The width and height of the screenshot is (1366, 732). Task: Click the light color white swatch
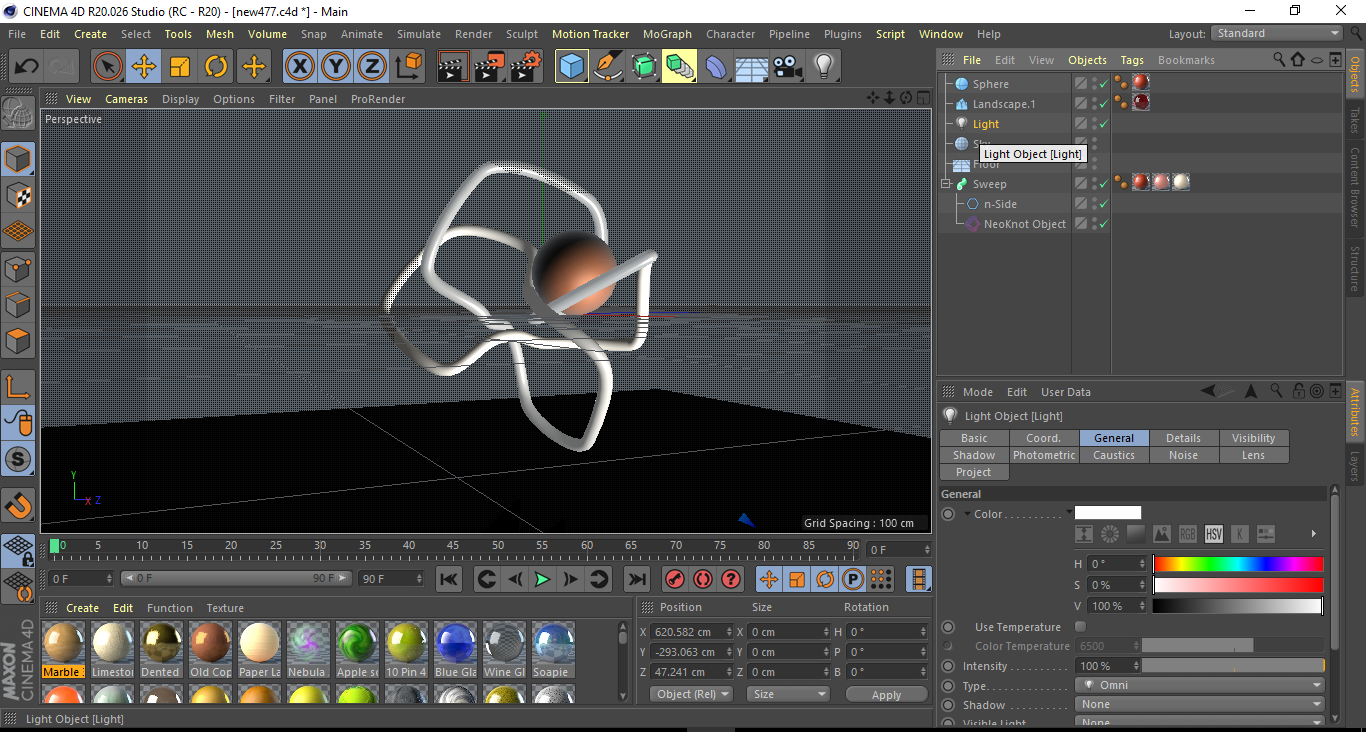pyautogui.click(x=1108, y=513)
